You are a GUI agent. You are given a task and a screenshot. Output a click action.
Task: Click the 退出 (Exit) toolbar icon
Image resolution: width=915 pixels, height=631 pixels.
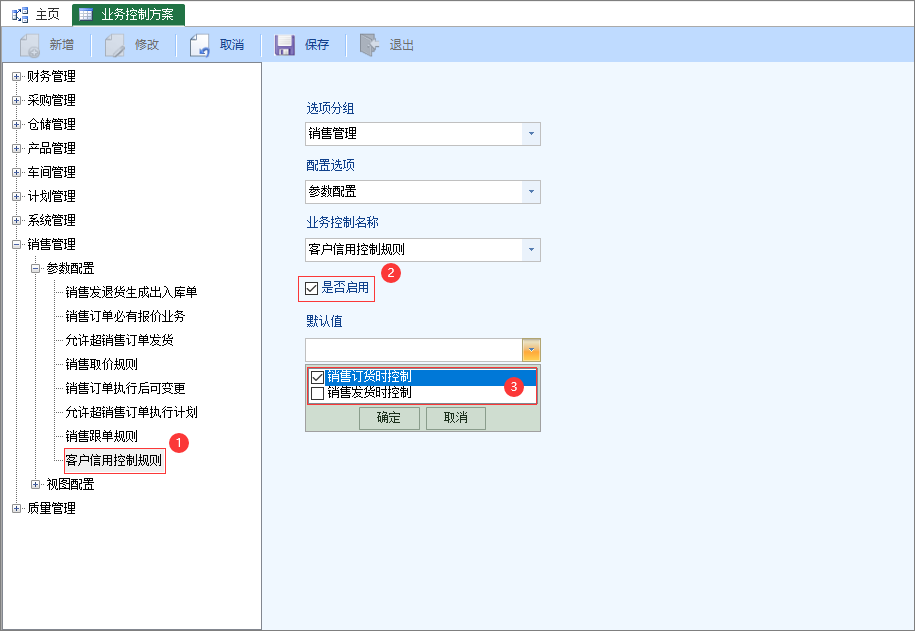coord(369,45)
